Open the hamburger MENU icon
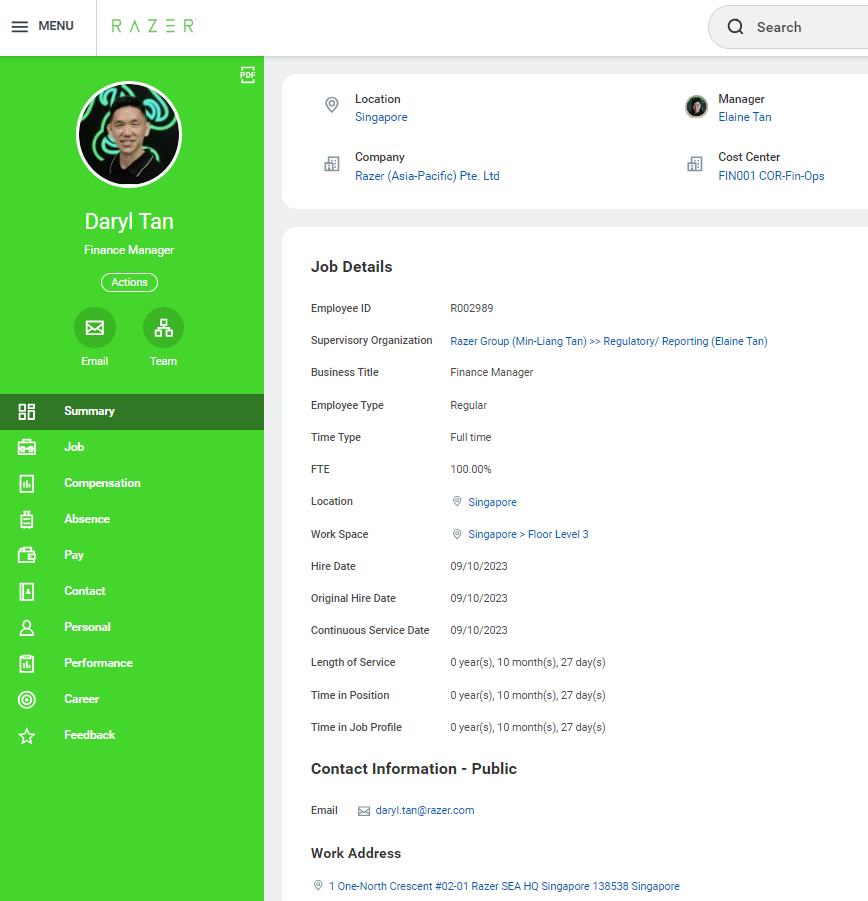 tap(20, 26)
